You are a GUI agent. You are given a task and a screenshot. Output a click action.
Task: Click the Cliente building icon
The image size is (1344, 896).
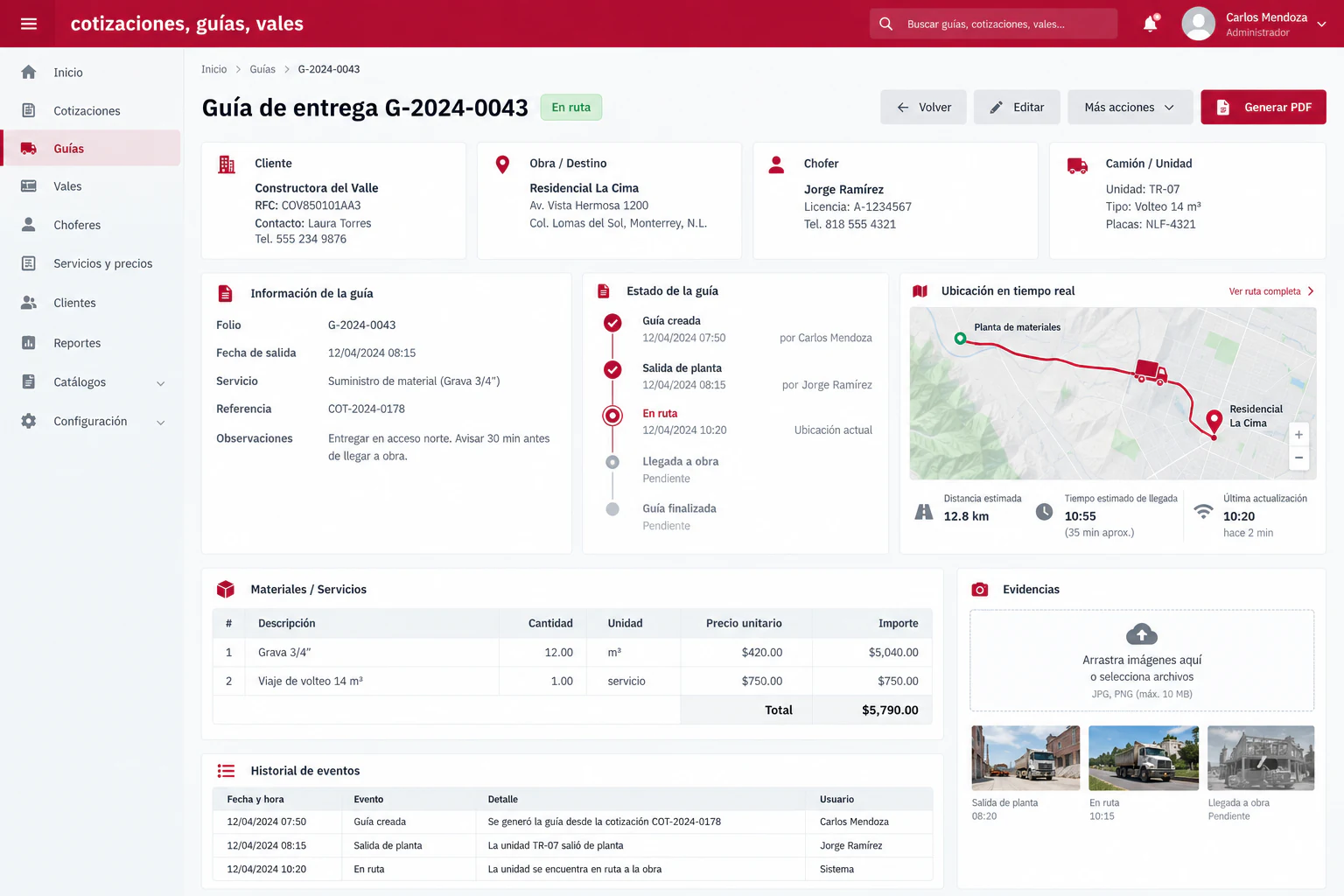[x=227, y=164]
